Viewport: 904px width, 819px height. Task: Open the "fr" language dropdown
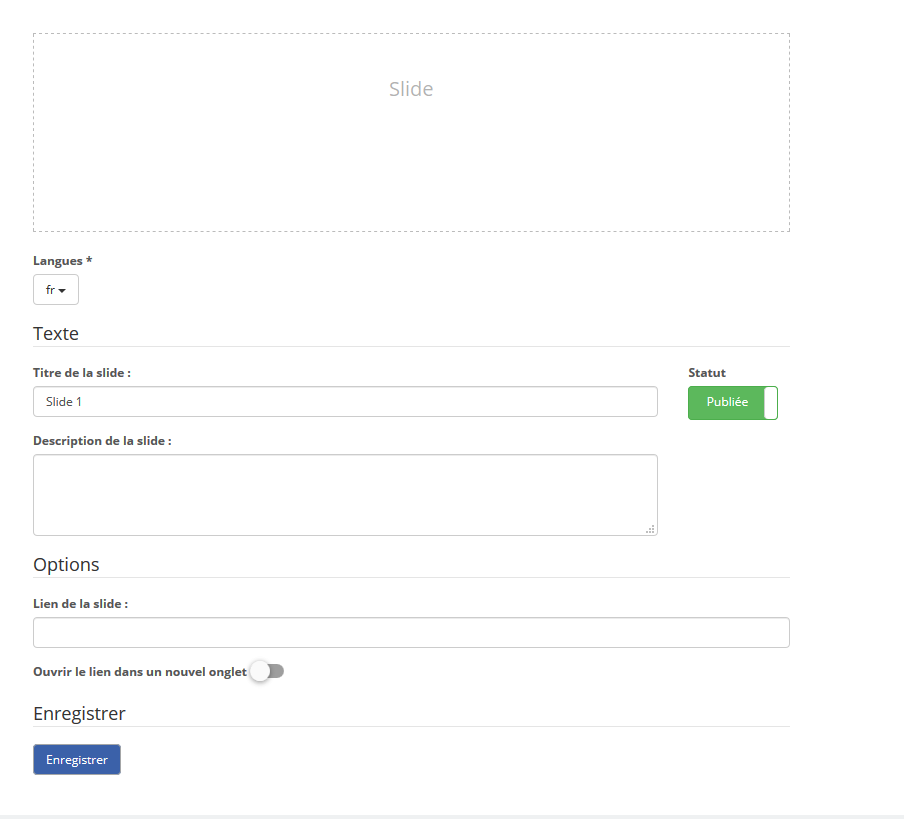pyautogui.click(x=56, y=289)
